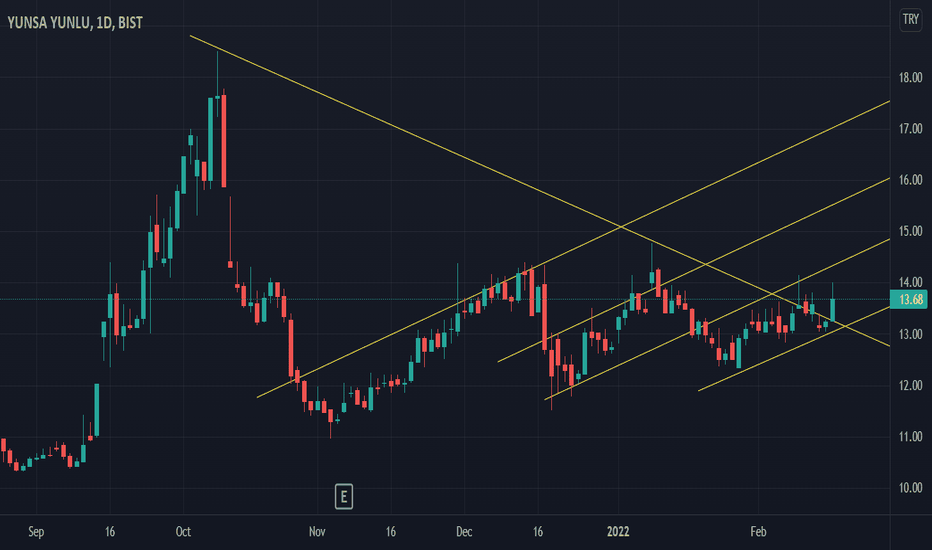Viewport: 932px width, 550px height.
Task: Click the tall red candle after October peak
Action: click(224, 141)
